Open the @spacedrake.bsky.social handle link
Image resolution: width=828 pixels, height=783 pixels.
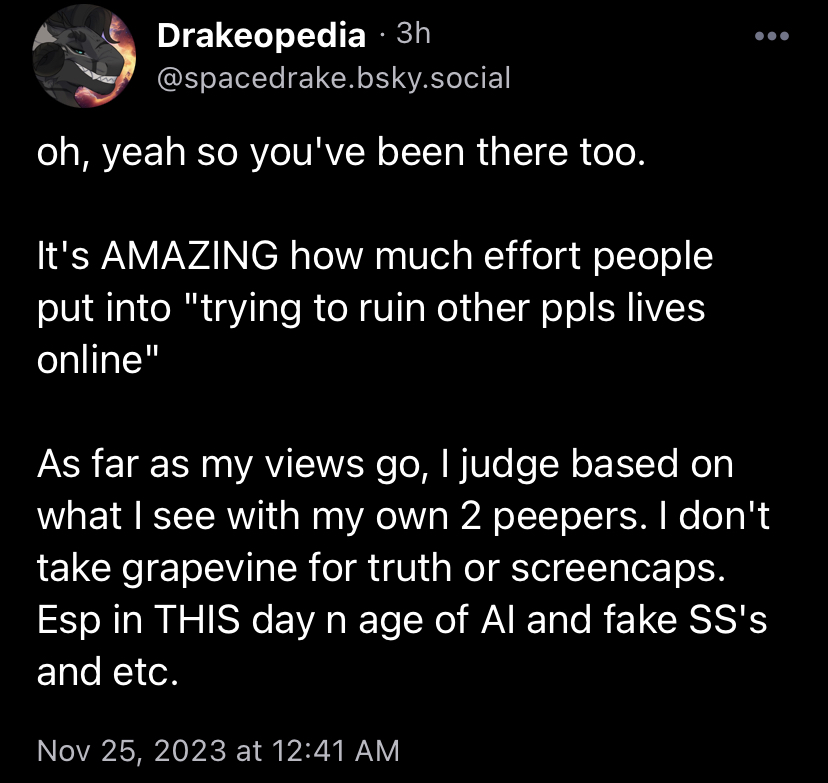[334, 78]
